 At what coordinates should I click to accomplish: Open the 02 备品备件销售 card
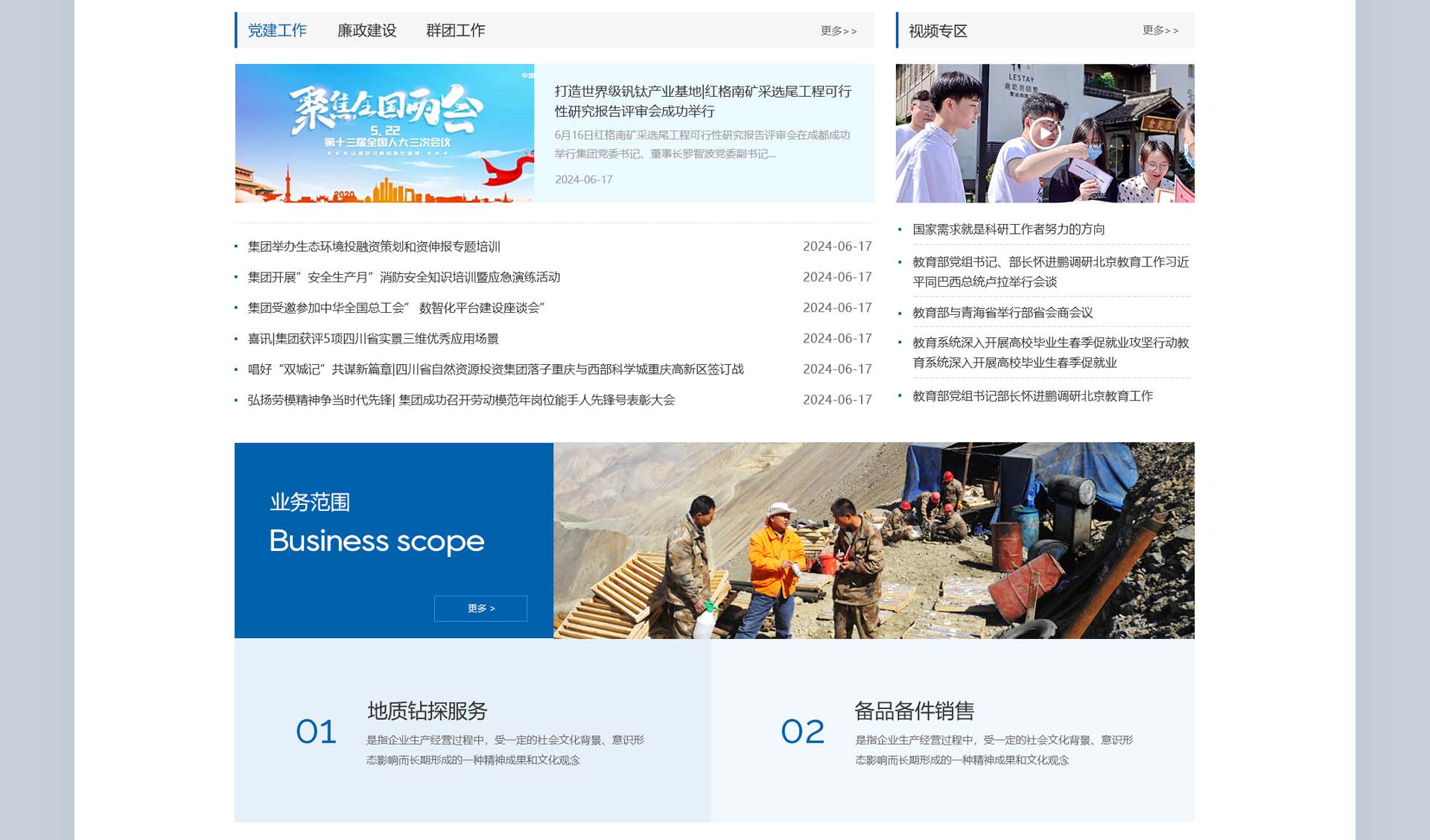tap(953, 731)
